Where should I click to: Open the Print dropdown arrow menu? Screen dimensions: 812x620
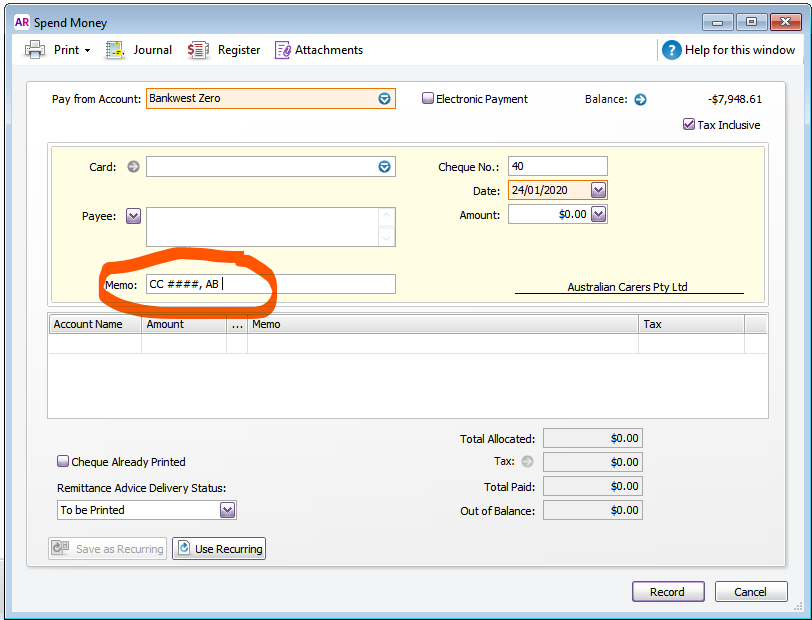pos(87,50)
